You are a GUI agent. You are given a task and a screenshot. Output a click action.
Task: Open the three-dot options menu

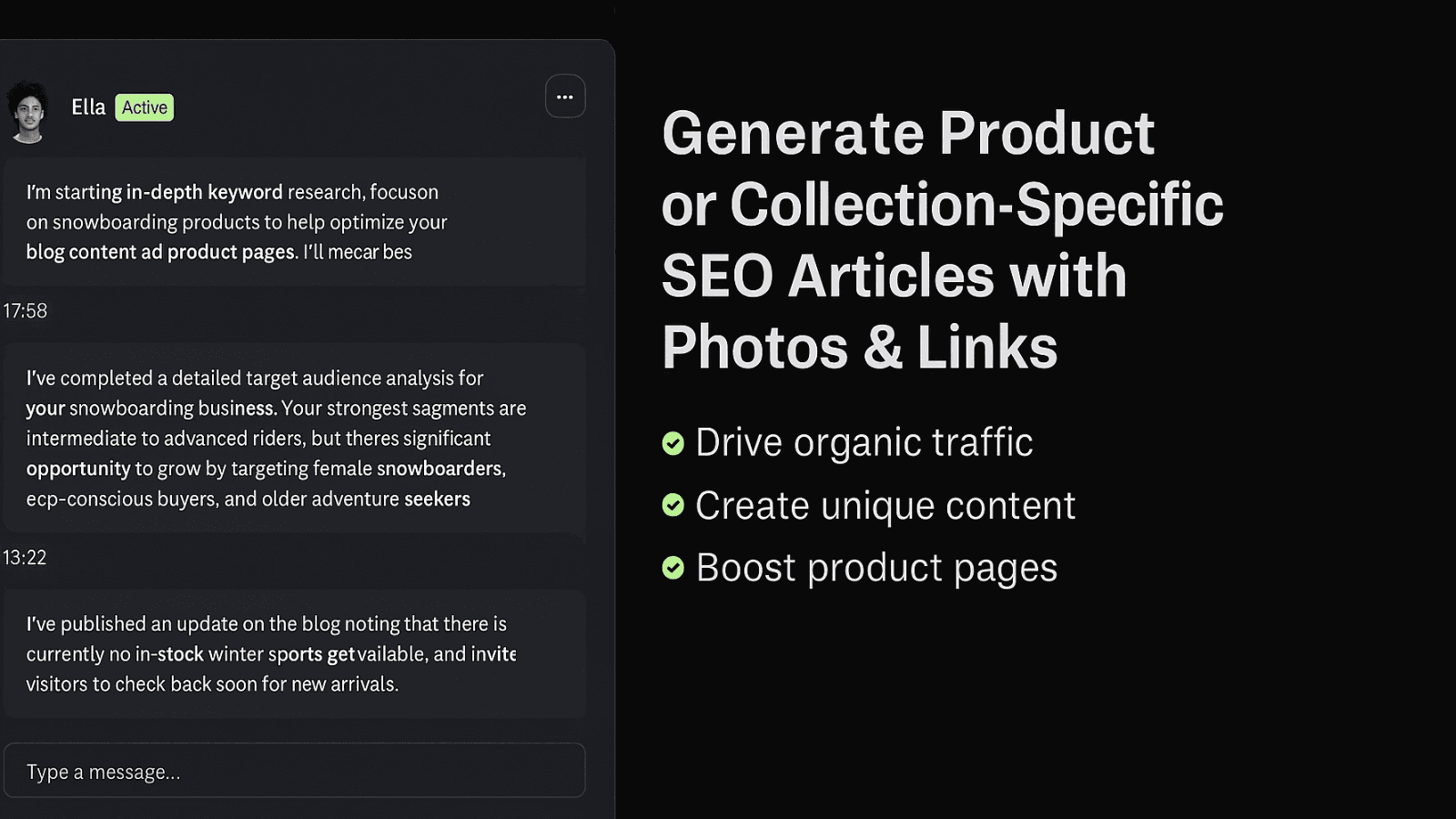[565, 96]
